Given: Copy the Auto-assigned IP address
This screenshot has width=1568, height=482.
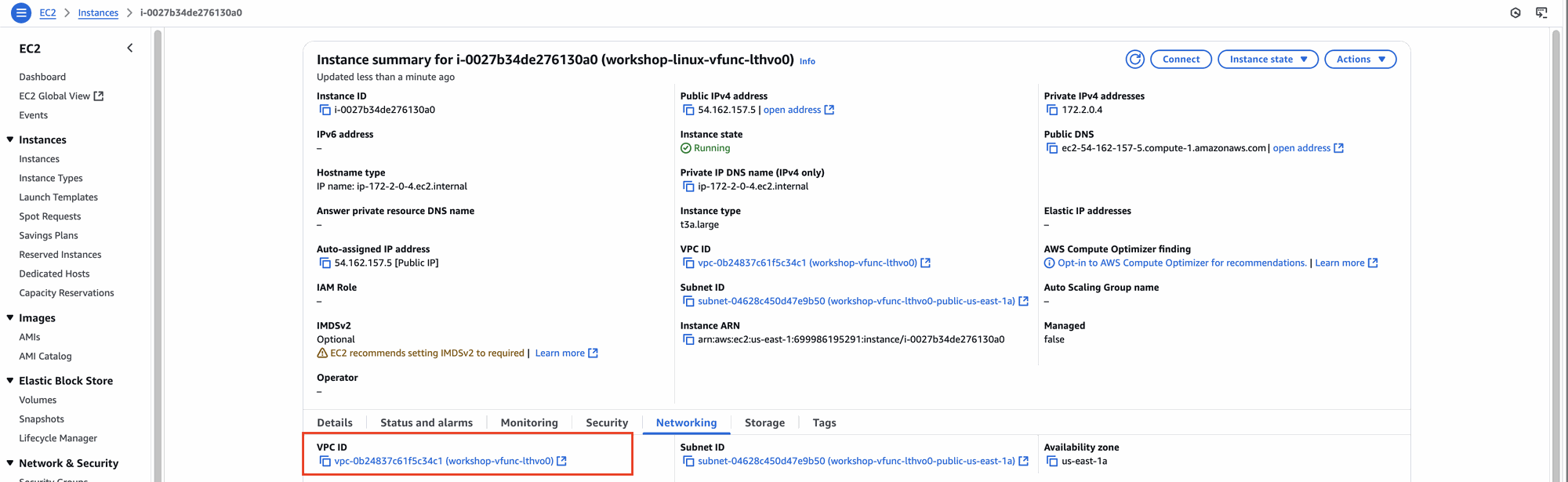Looking at the screenshot, I should click(x=325, y=263).
